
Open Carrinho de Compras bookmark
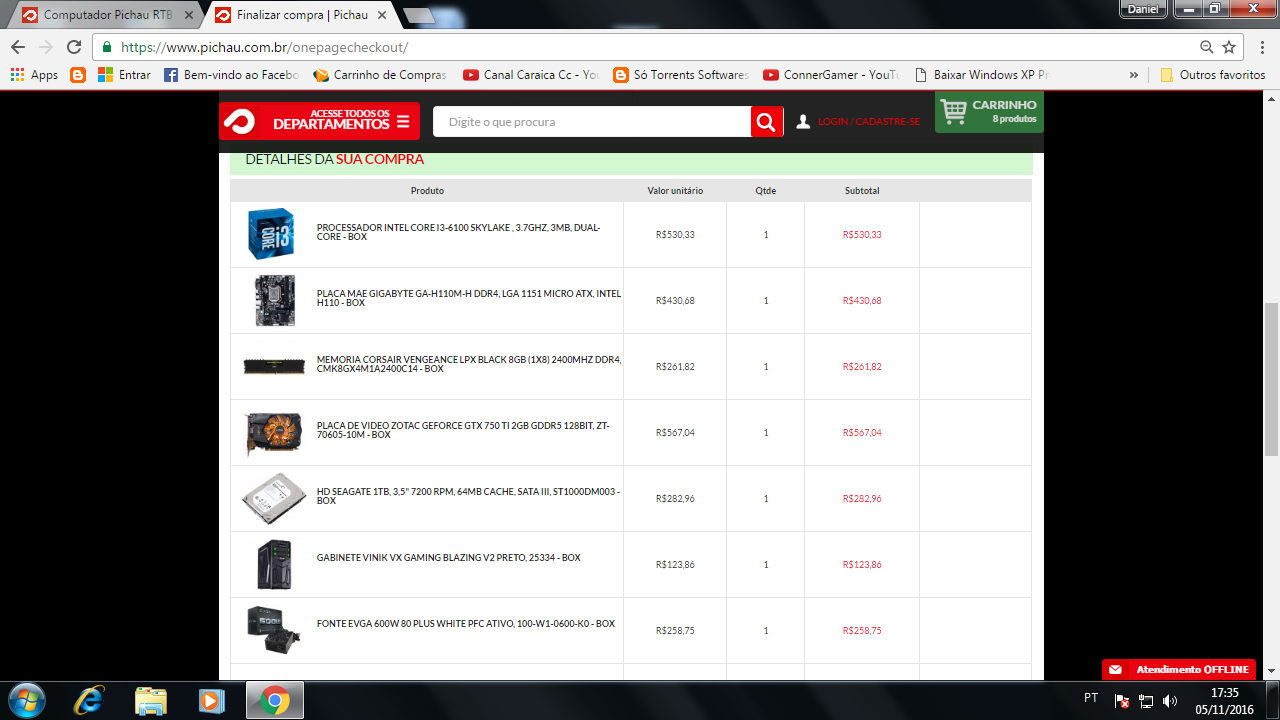(x=380, y=75)
